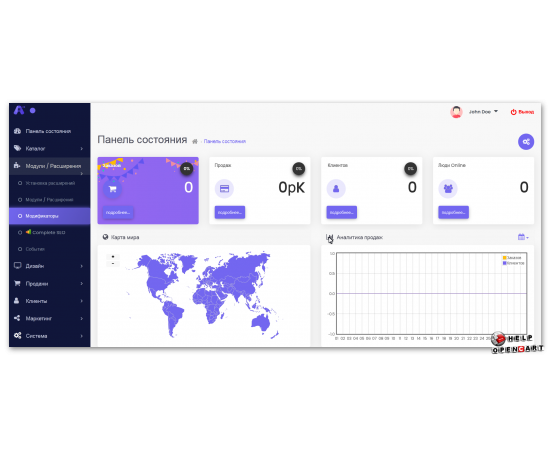The height and width of the screenshot is (450, 550).
Task: Click the home icon in breadcrumb
Action: click(195, 141)
